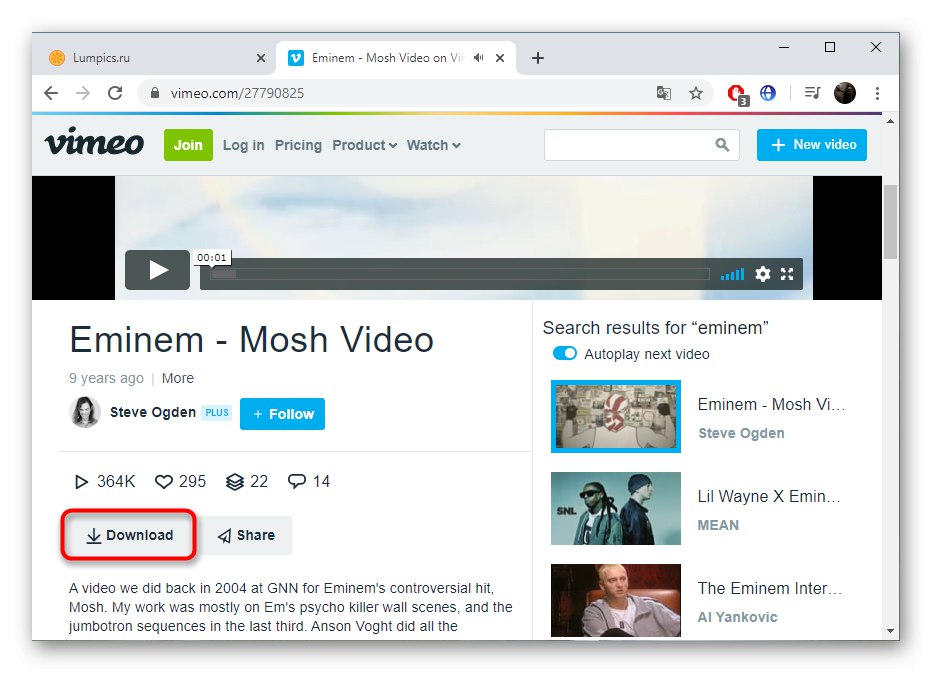The image size is (932, 673).
Task: Open the Al Yankovic channel link
Action: coord(738,617)
